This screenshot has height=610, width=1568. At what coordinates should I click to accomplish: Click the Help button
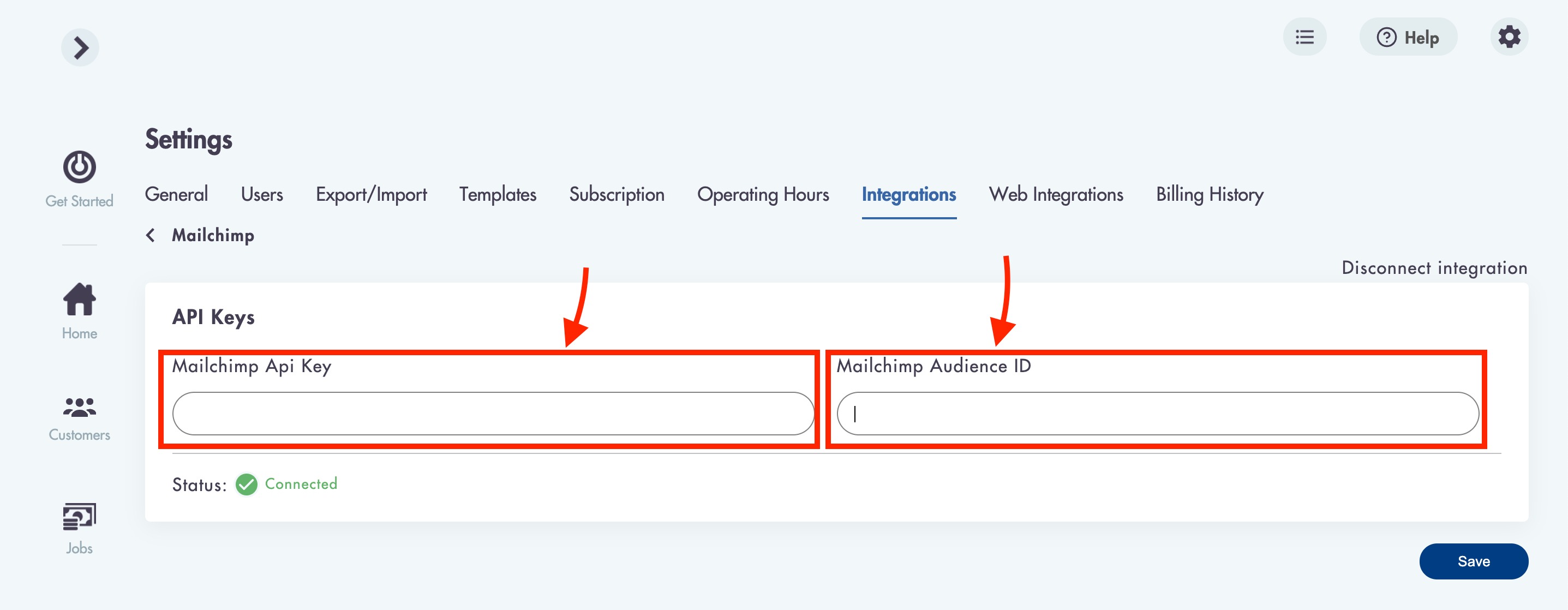click(1408, 37)
